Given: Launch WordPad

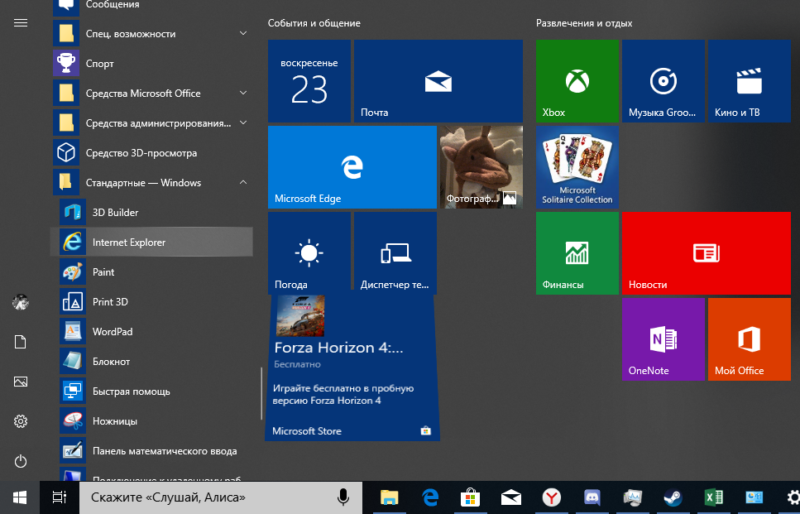Looking at the screenshot, I should tap(152, 332).
